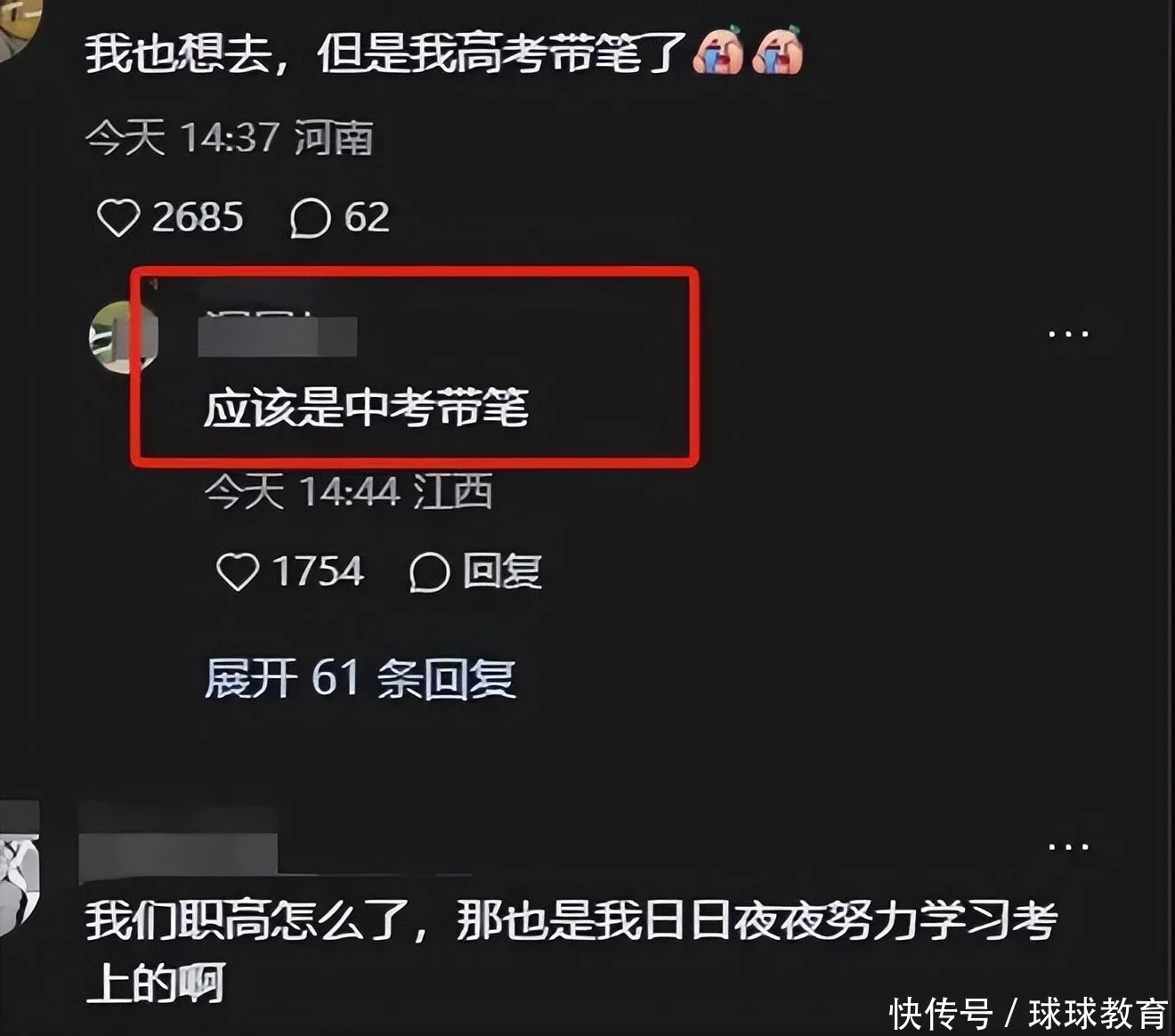The height and width of the screenshot is (1036, 1175).
Task: Select comment 我也想去，但是我高考带笔了
Action: point(386,53)
